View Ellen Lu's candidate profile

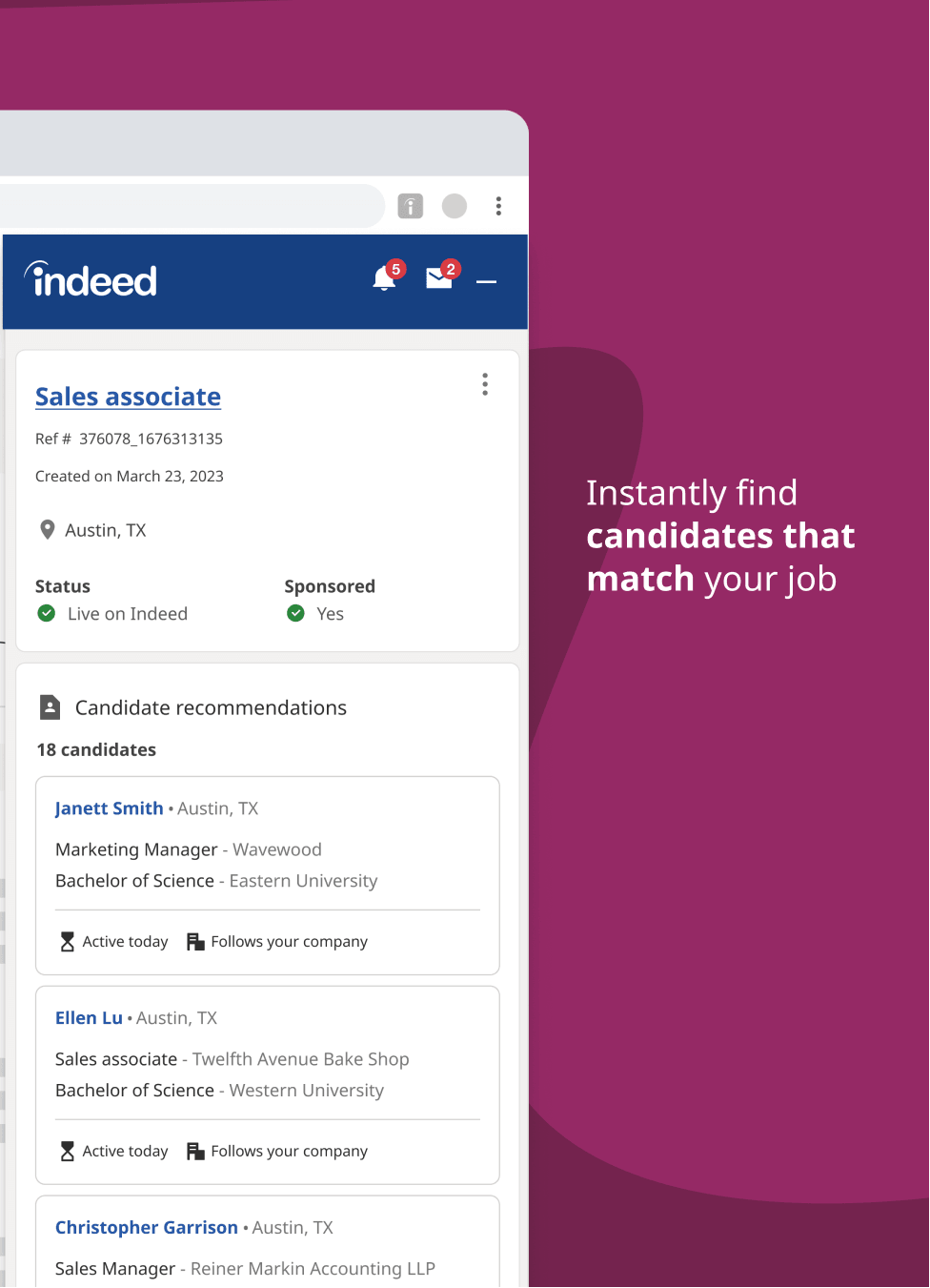point(88,1017)
